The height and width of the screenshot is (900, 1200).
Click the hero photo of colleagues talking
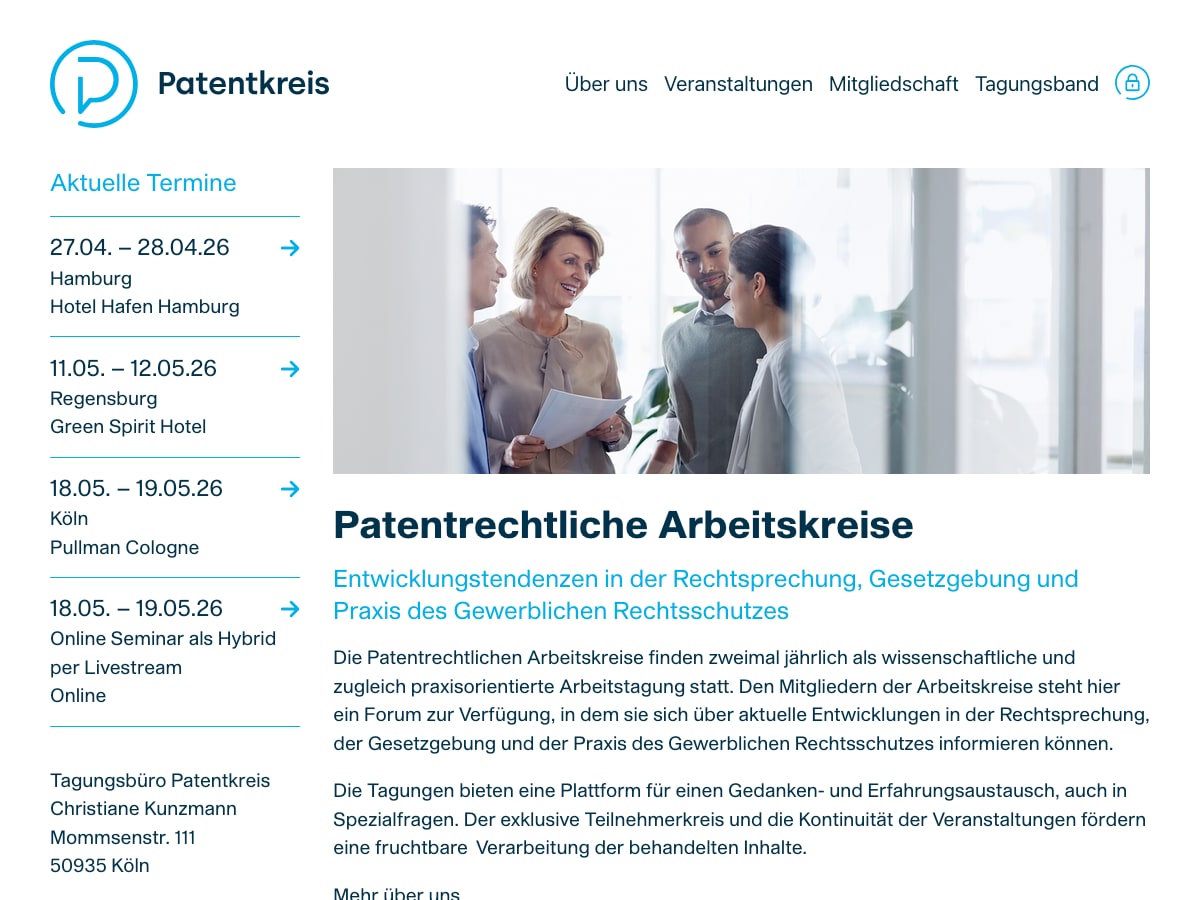(741, 321)
